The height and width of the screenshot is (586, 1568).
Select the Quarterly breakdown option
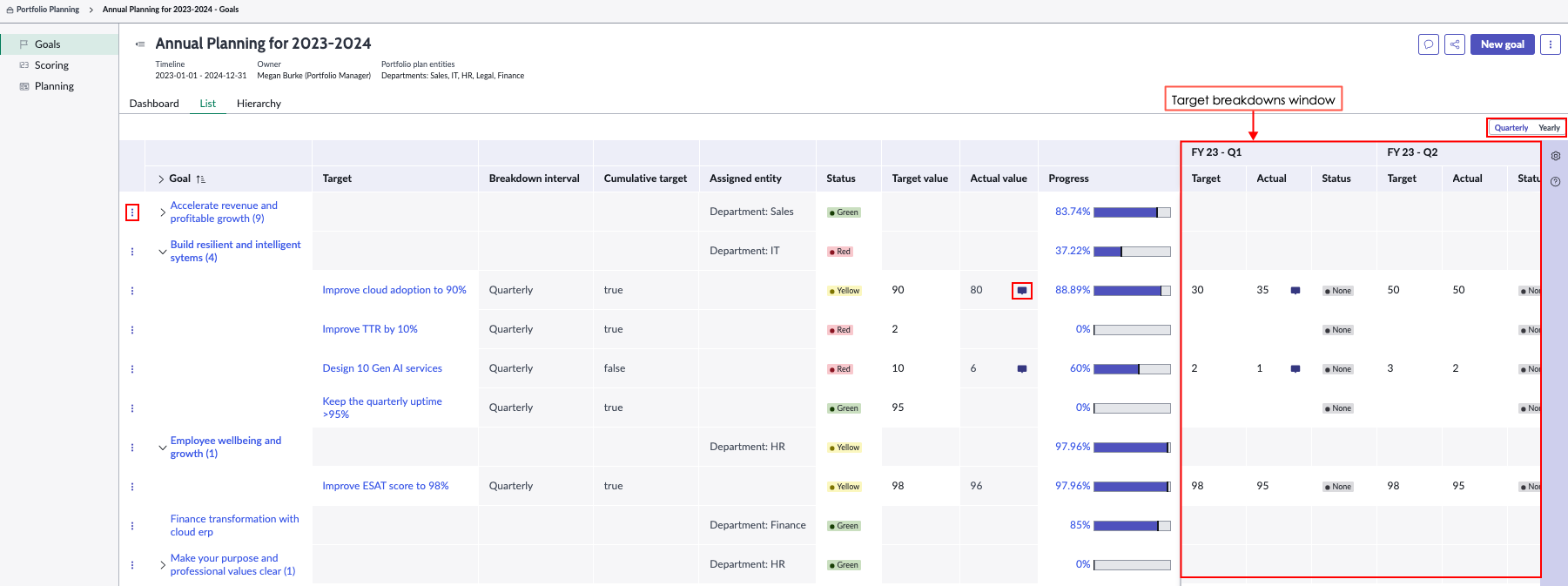pyautogui.click(x=1511, y=128)
